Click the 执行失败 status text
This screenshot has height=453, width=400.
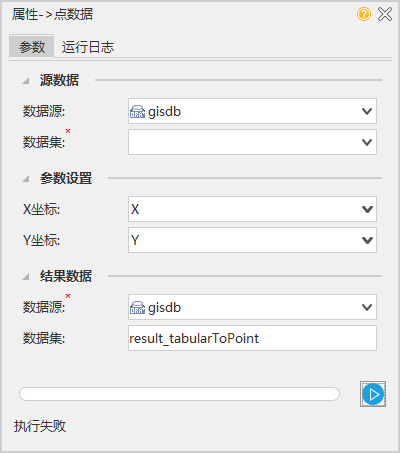[40, 426]
